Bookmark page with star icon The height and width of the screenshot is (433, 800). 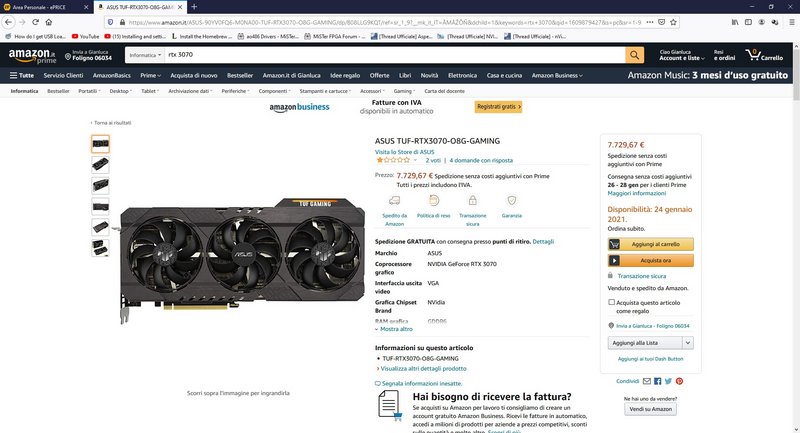tap(673, 22)
